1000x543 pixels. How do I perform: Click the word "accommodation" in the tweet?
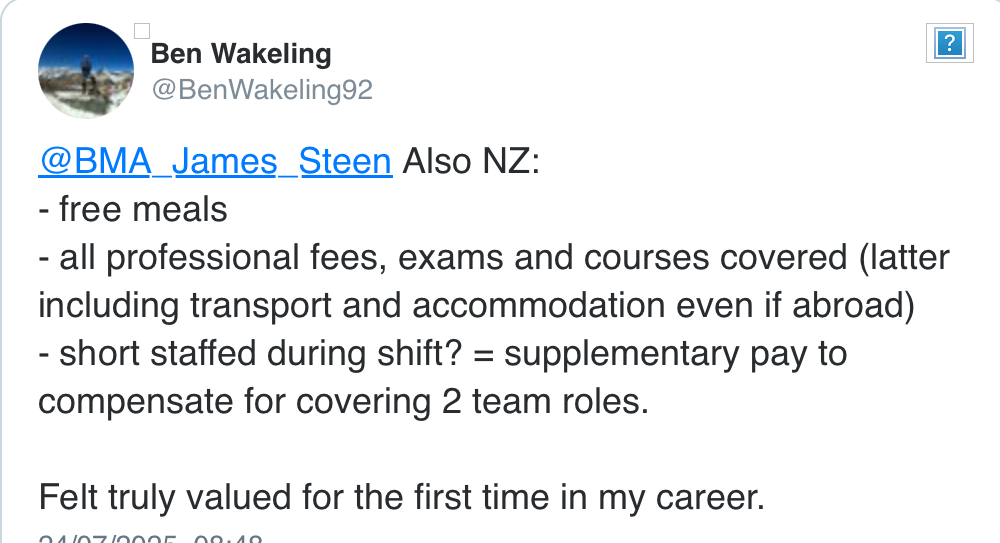[539, 306]
